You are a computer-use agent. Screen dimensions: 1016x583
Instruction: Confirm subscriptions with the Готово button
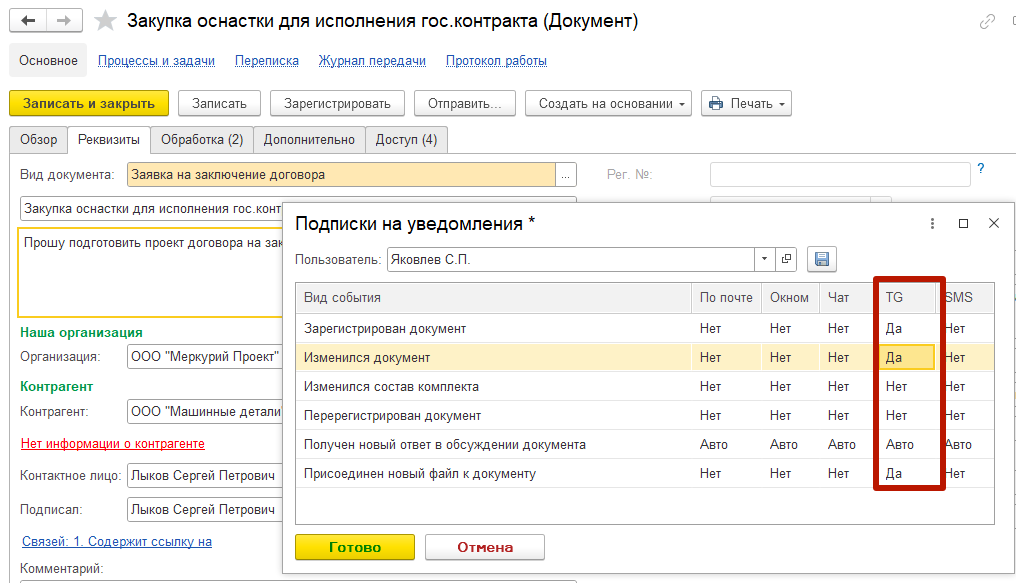pos(355,547)
